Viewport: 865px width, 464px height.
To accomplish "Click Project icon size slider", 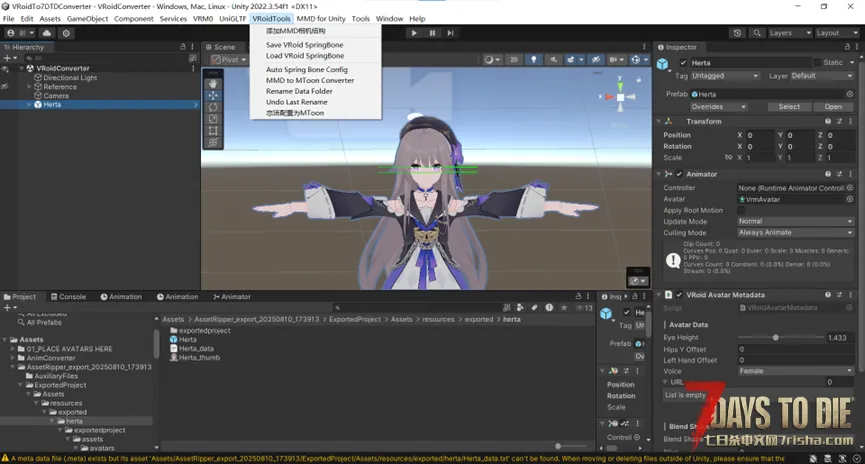I will (x=558, y=446).
